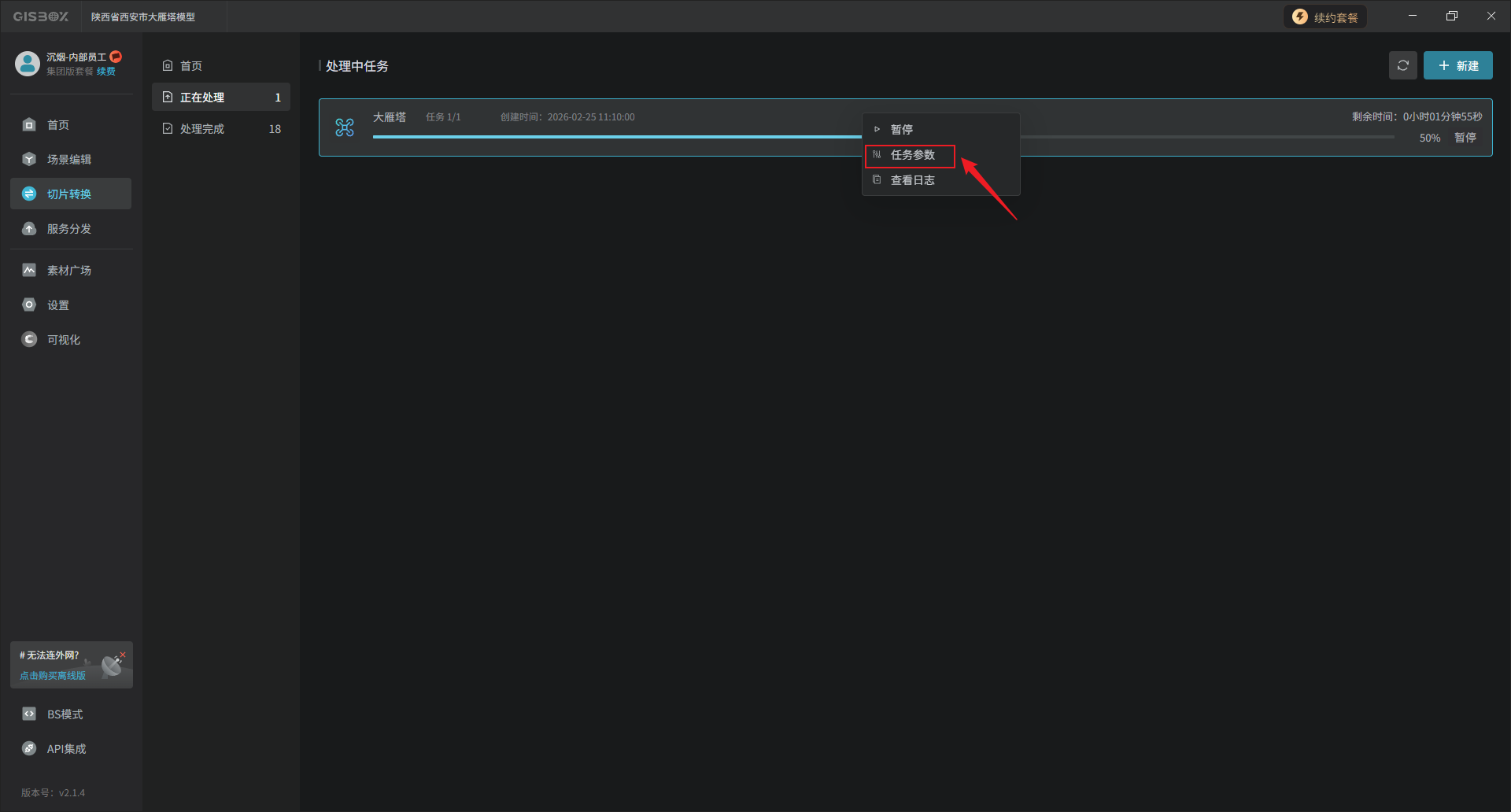Open 查看日志 in the context menu
Viewport: 1511px width, 812px height.
point(912,181)
